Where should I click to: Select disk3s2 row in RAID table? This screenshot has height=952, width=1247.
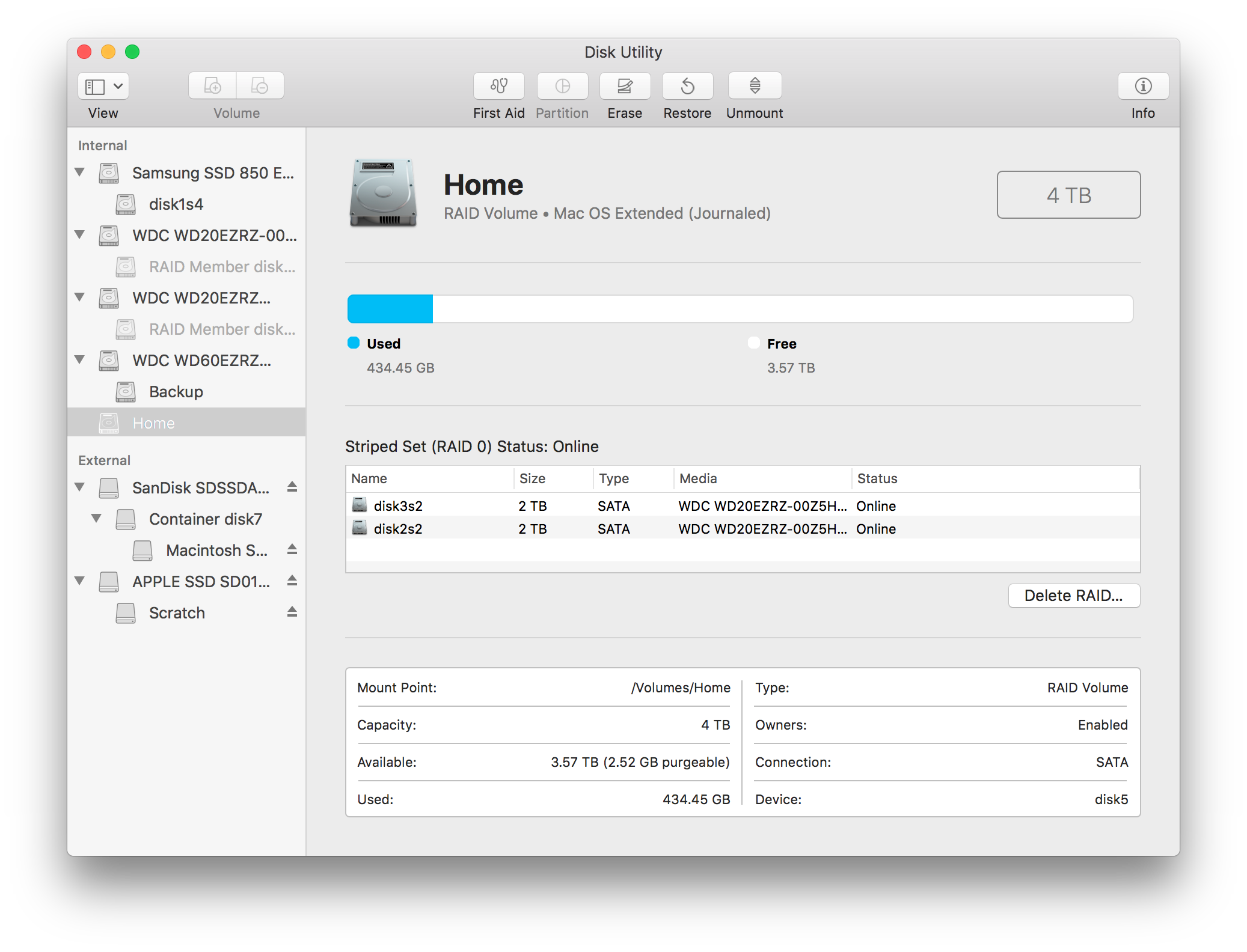pyautogui.click(x=743, y=506)
